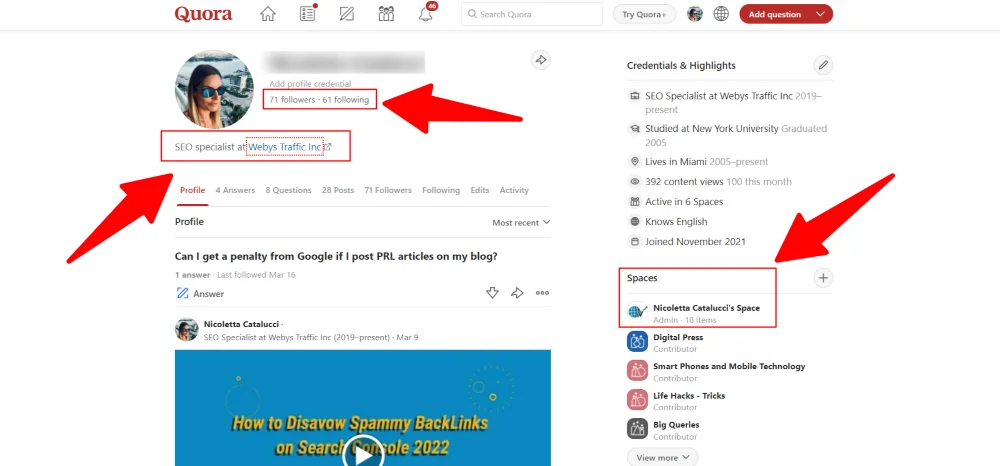Play the Disavow Spammy BackLinks video
Viewport: 1000px width, 466px height.
(x=363, y=455)
